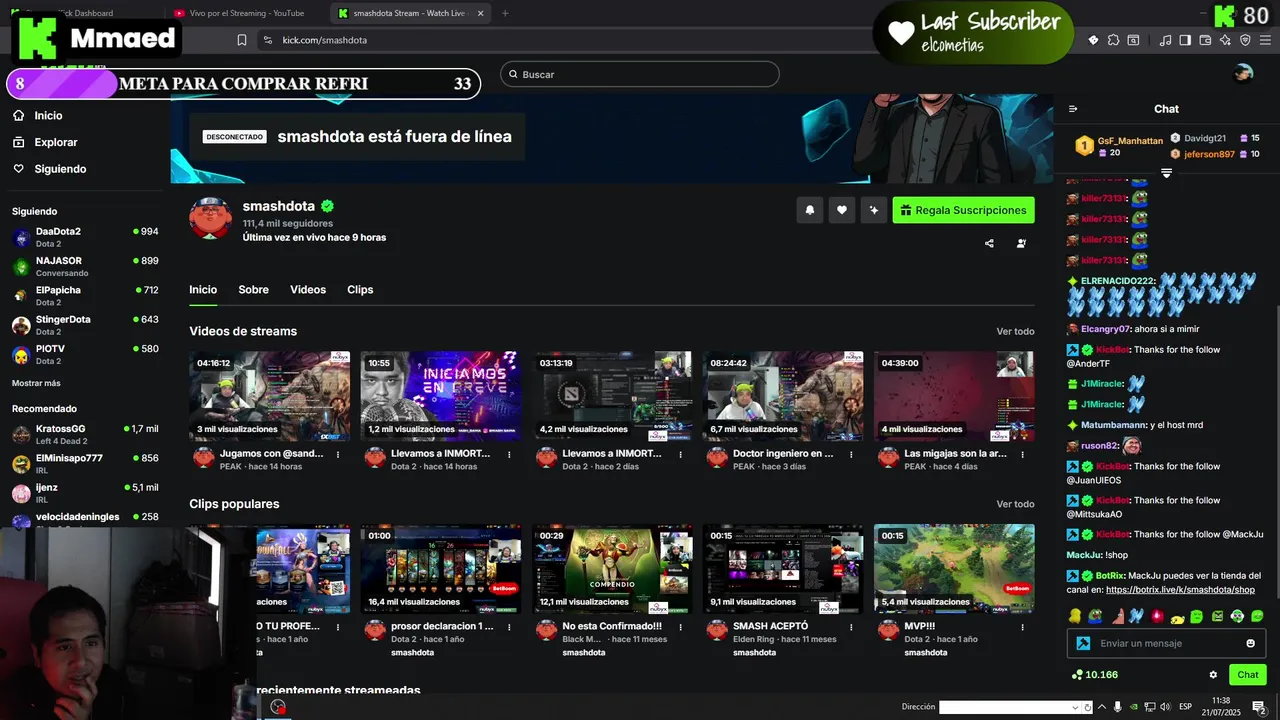1280x720 pixels.
Task: Open the browser wallet icon
Action: click(x=1205, y=40)
